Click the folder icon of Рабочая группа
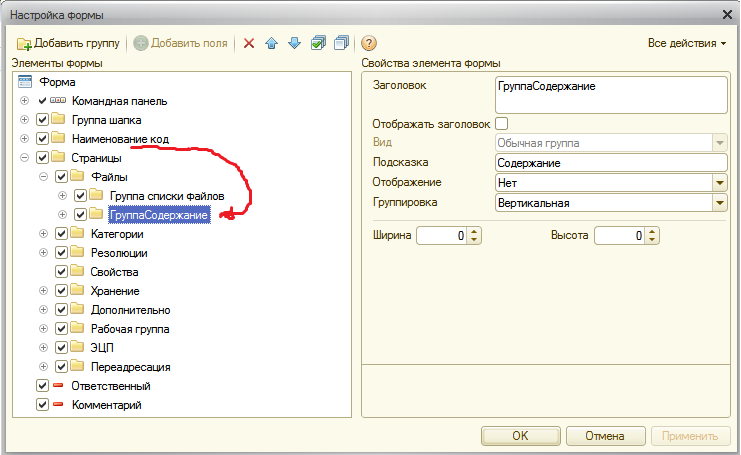This screenshot has width=741, height=455. (77, 327)
